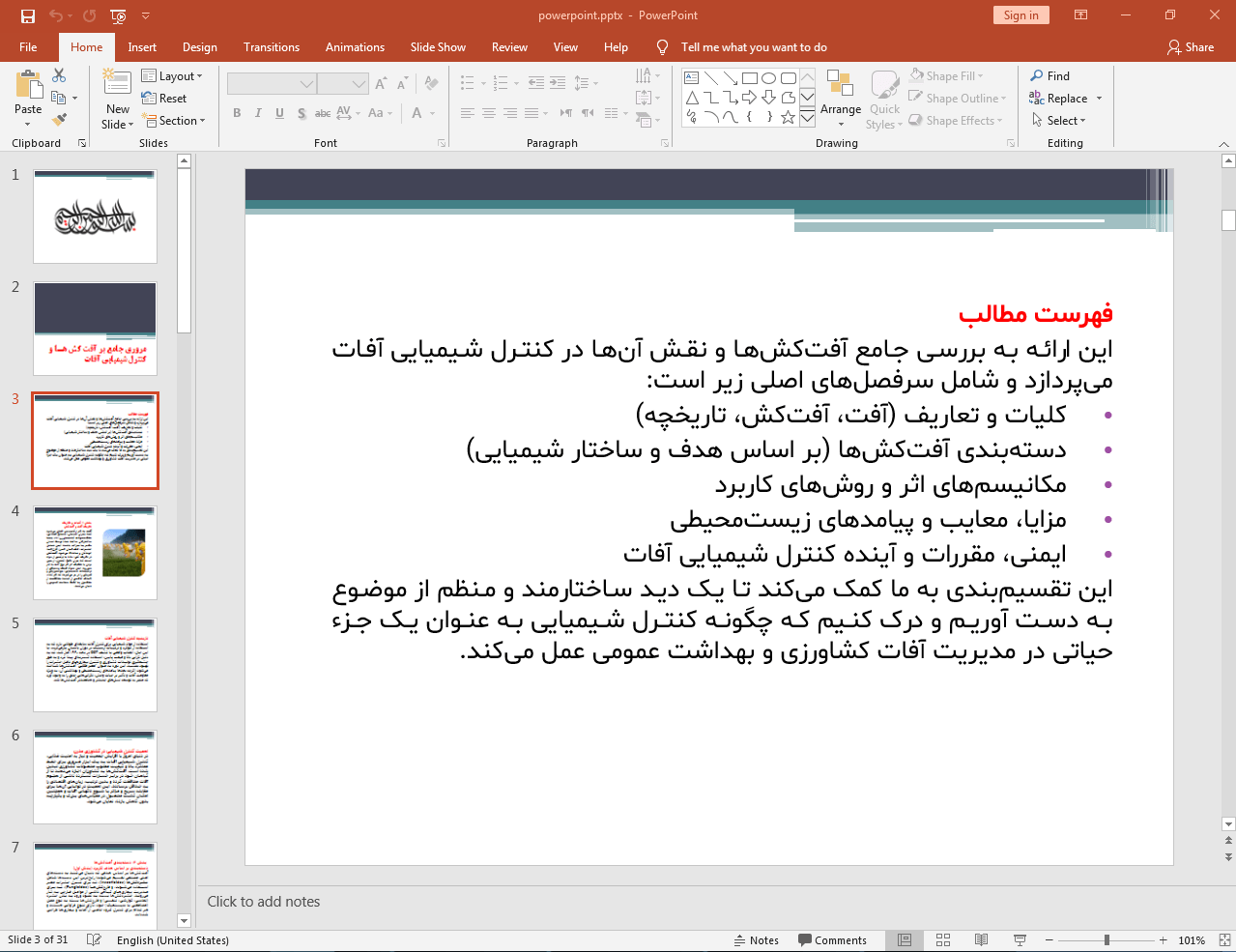Open the Layout dropdown
Screen dimensions: 1236x952
(172, 76)
